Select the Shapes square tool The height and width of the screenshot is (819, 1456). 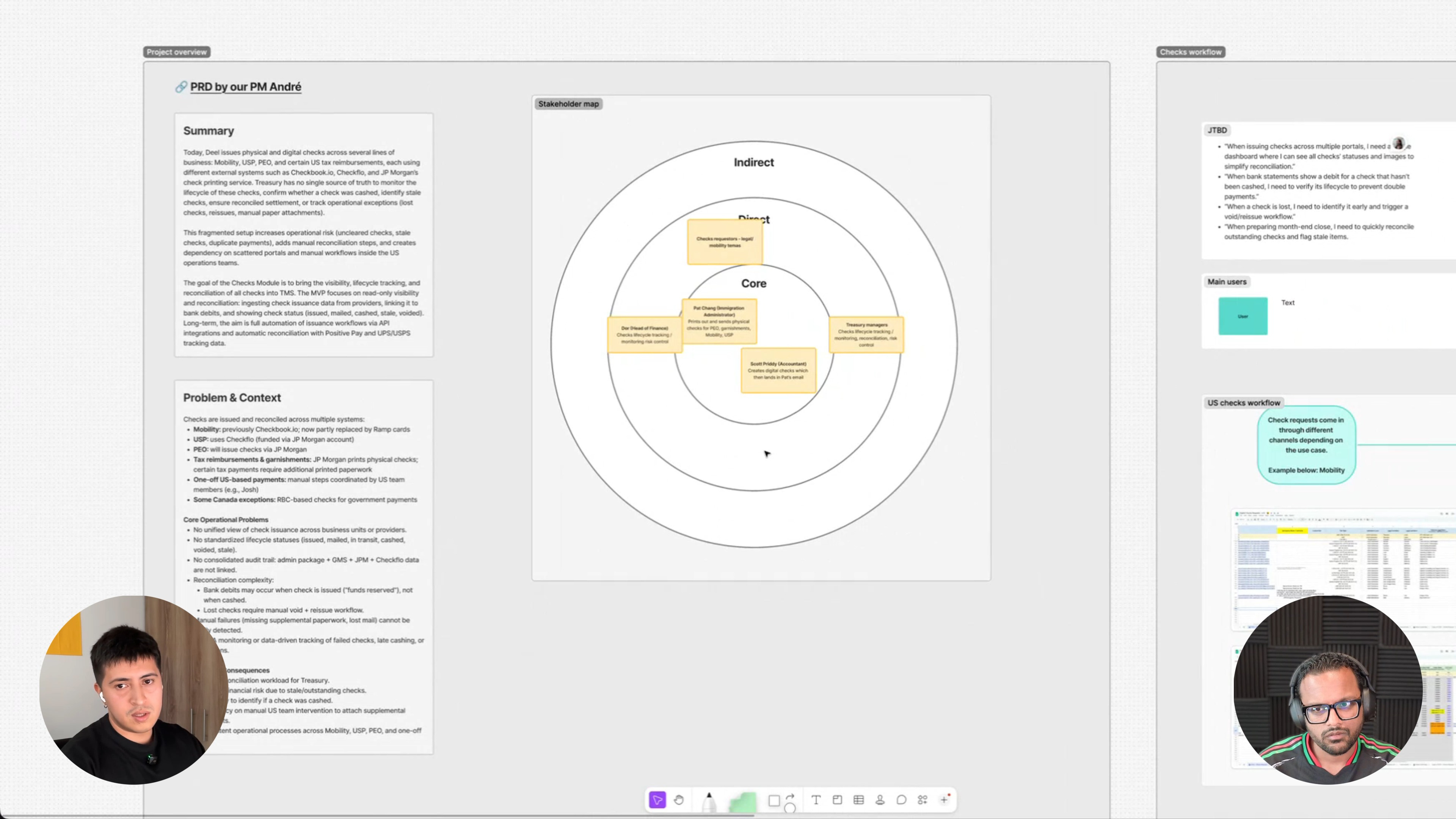click(774, 800)
